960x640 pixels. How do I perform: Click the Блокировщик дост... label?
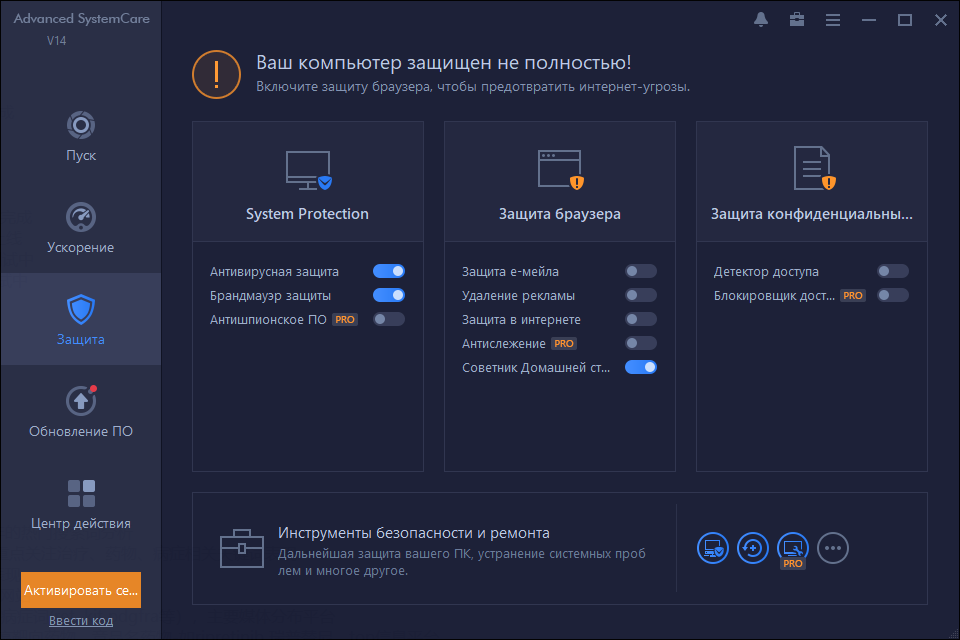point(774,296)
